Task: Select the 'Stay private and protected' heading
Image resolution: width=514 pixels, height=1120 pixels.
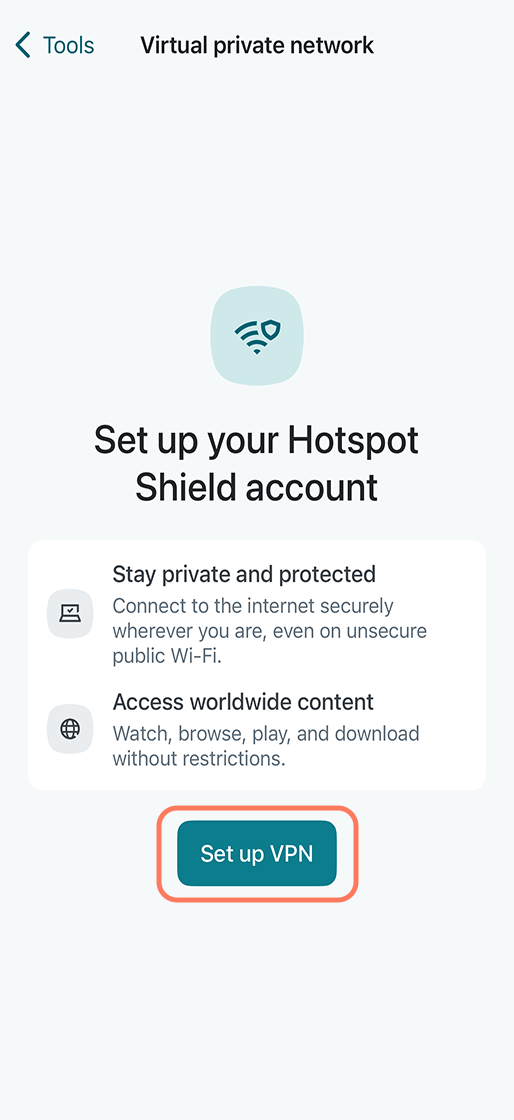Action: pyautogui.click(x=244, y=574)
